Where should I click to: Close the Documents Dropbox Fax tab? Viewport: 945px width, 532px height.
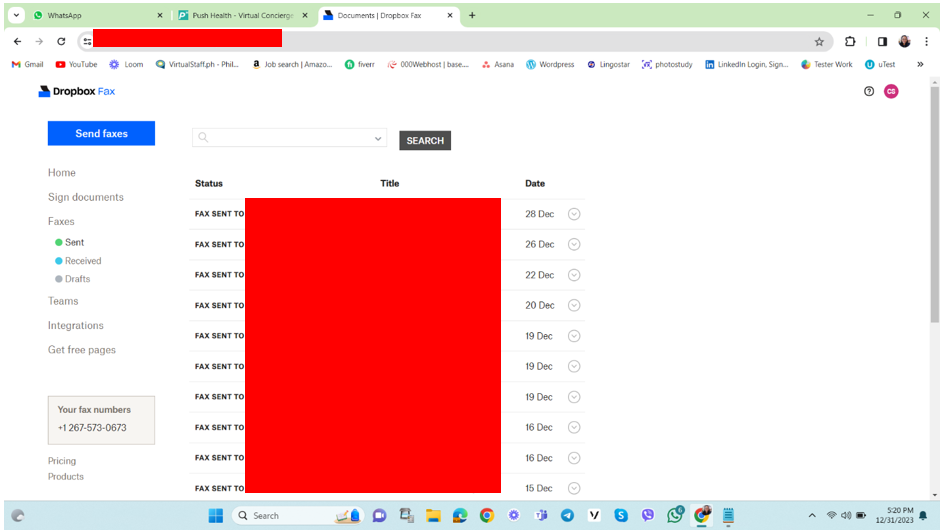click(450, 16)
